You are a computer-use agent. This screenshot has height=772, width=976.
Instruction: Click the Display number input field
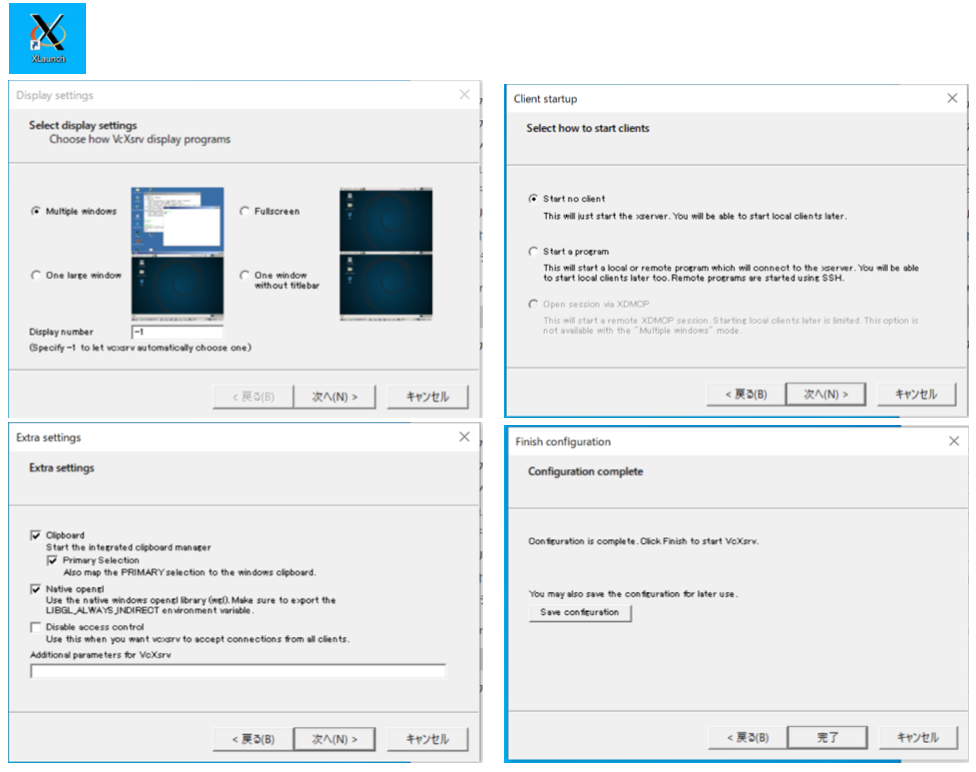coord(177,332)
